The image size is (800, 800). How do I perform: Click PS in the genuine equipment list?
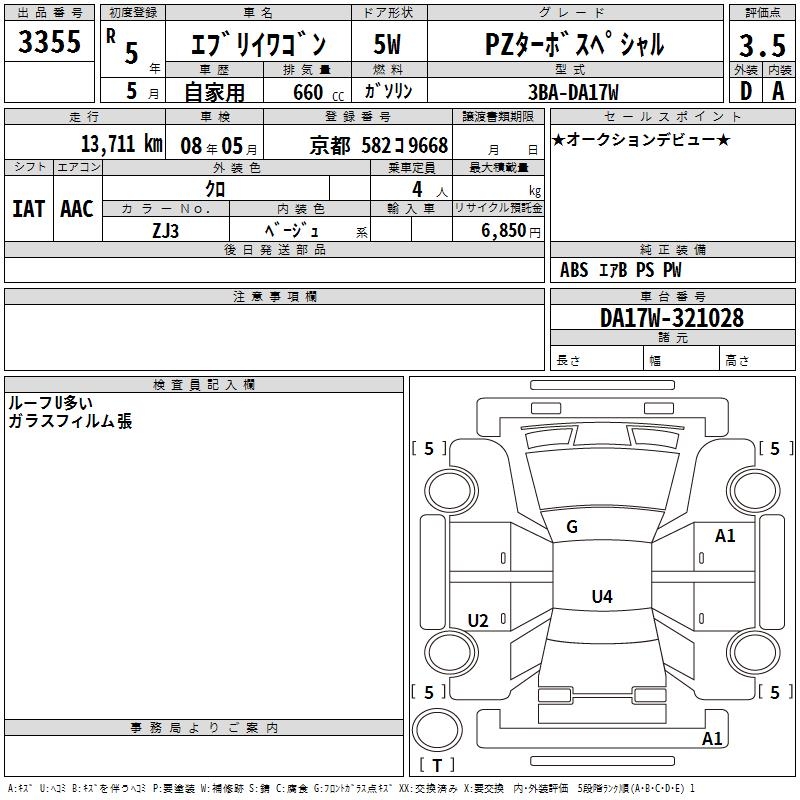coord(645,270)
